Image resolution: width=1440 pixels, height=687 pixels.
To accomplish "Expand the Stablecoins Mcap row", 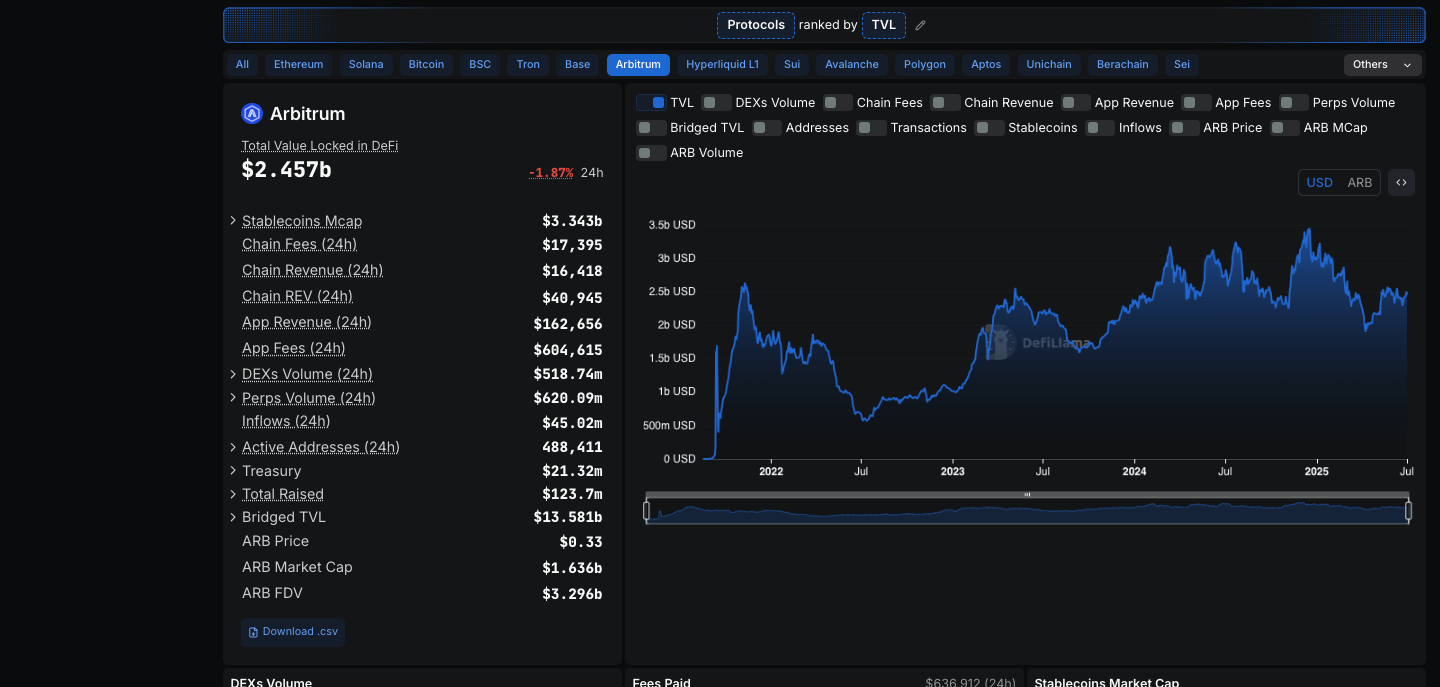I will pos(233,221).
